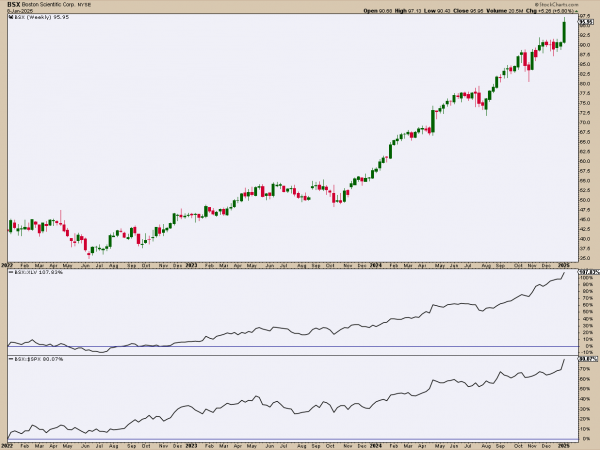This screenshot has width=600, height=450.
Task: Click the High 97.13 value
Action: [x=408, y=11]
